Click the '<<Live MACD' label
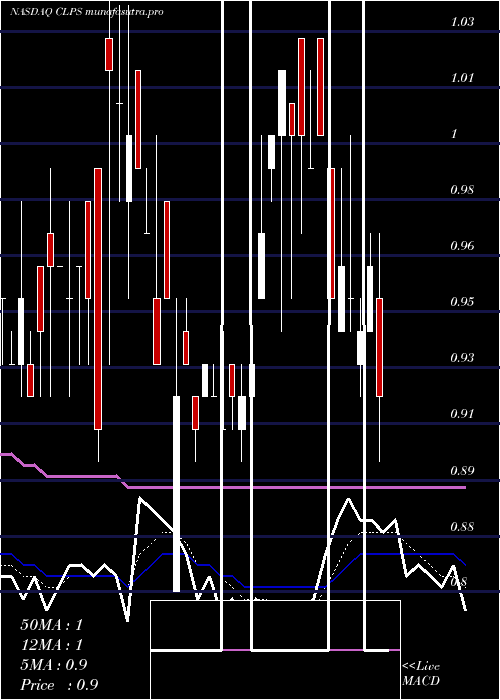Viewport: 500px width, 700px height. click(421, 674)
